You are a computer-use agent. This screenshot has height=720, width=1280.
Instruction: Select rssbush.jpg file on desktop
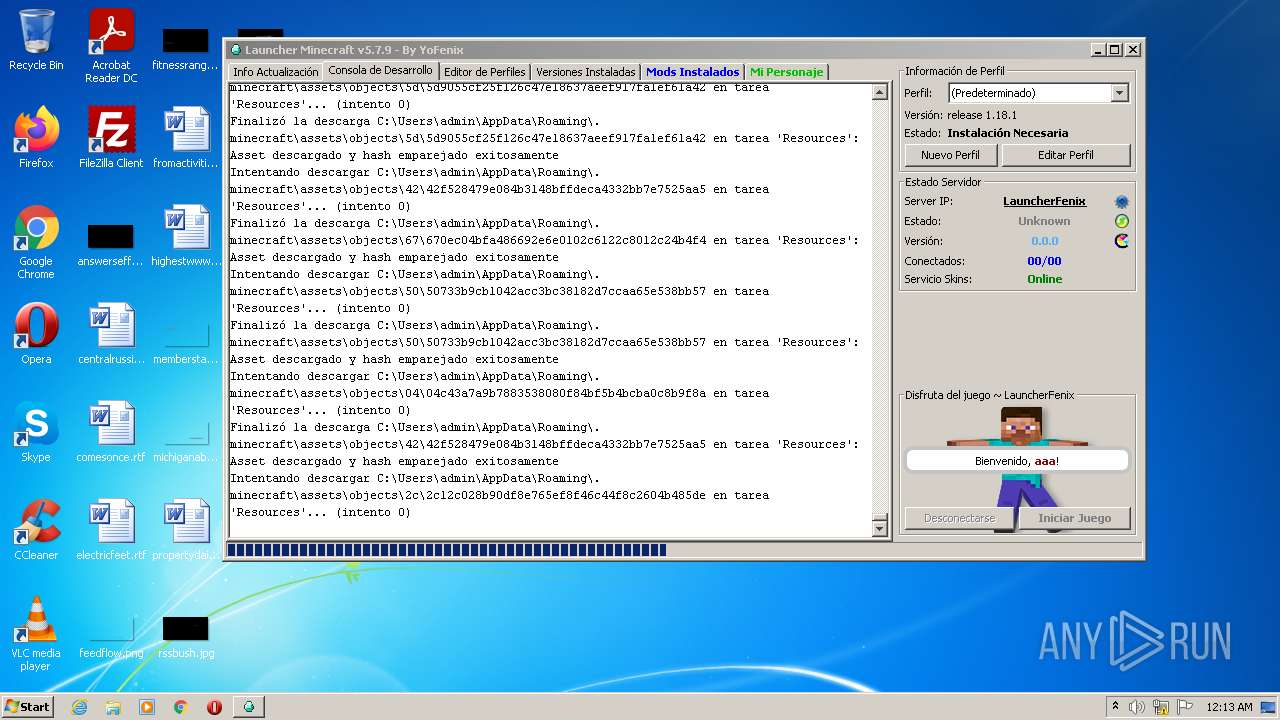coord(186,638)
